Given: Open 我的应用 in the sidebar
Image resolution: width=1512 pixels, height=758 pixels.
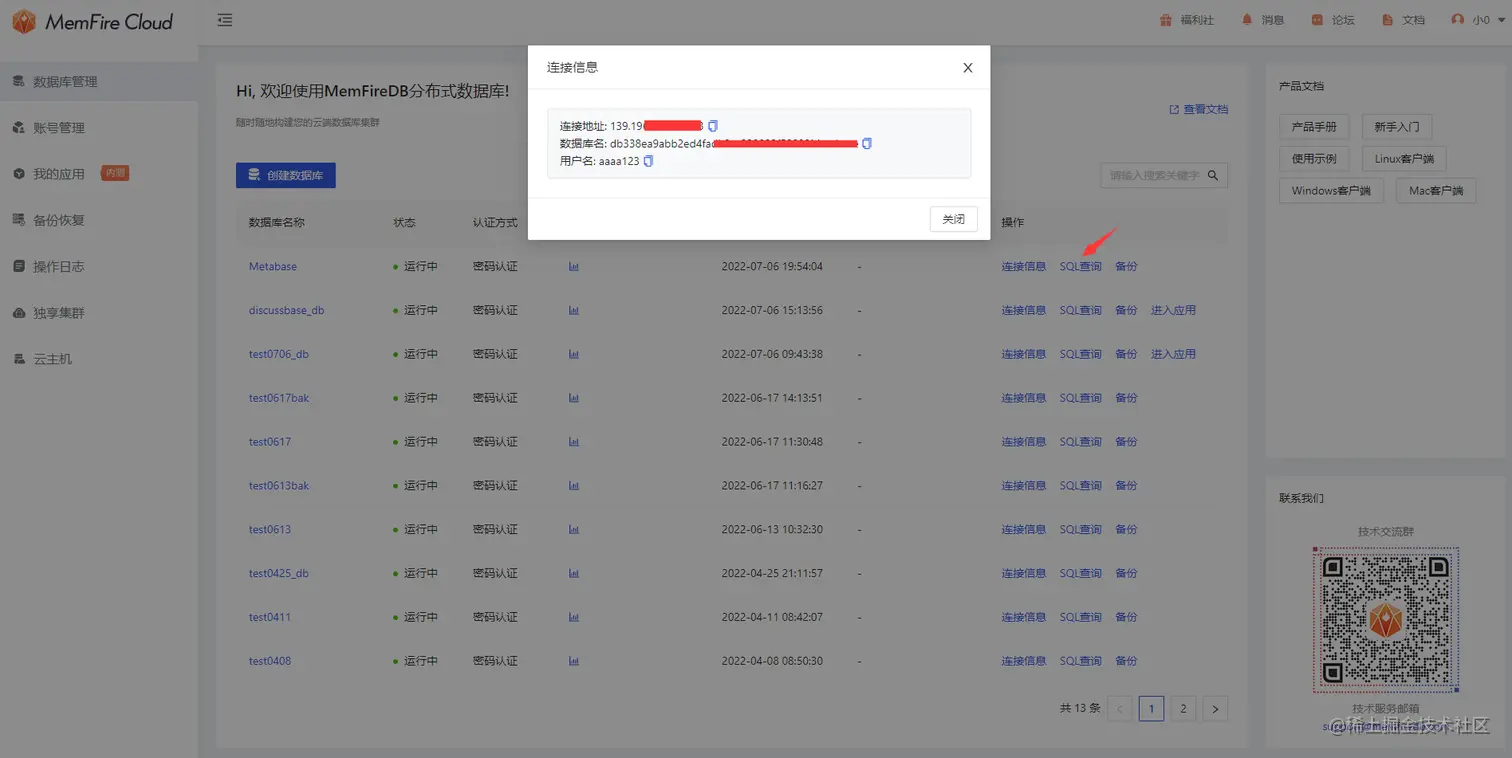Looking at the screenshot, I should 99,174.
